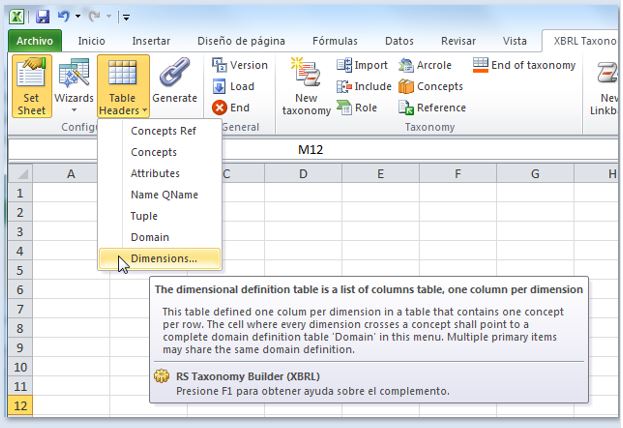Screen dimensions: 623x428
Task: Select row 9 header
Action: [x=20, y=348]
